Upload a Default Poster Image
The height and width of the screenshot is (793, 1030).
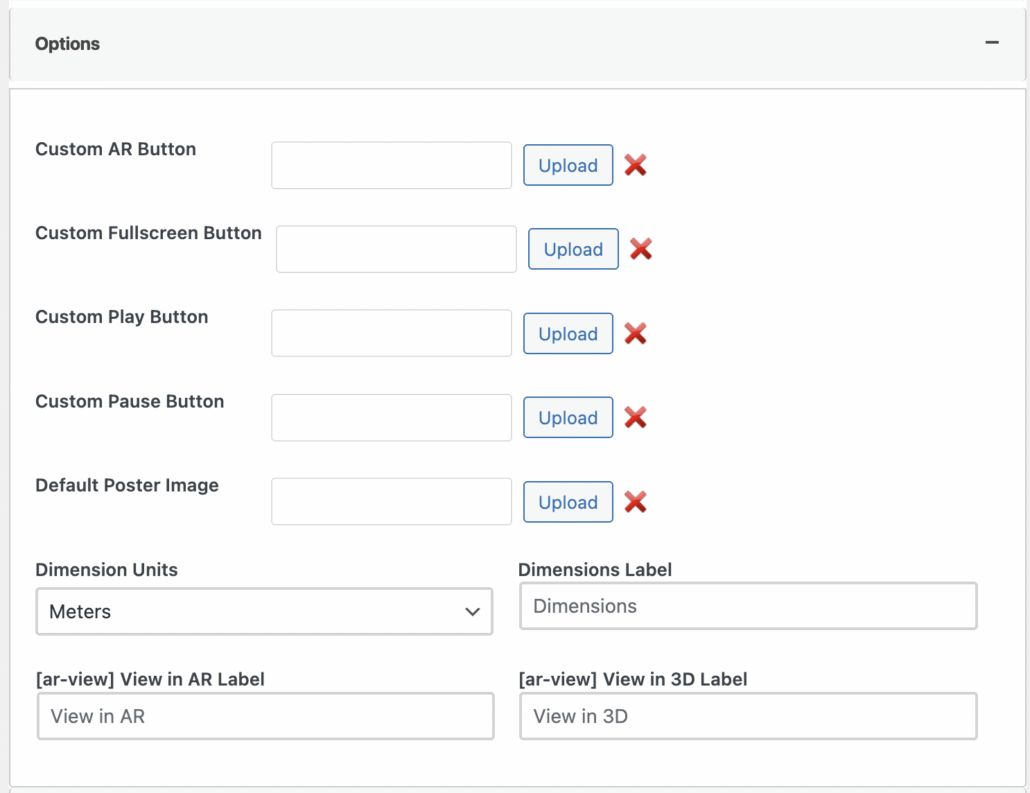[x=568, y=502]
